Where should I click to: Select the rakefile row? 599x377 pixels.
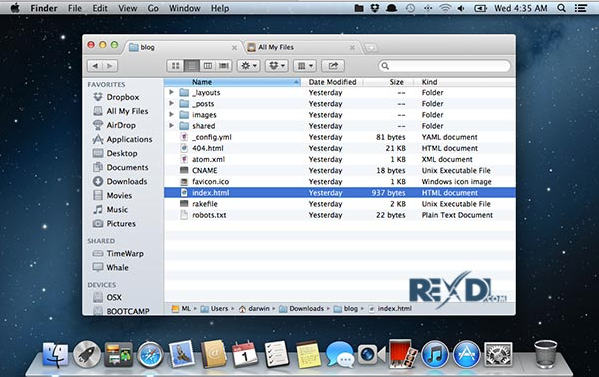coord(340,204)
